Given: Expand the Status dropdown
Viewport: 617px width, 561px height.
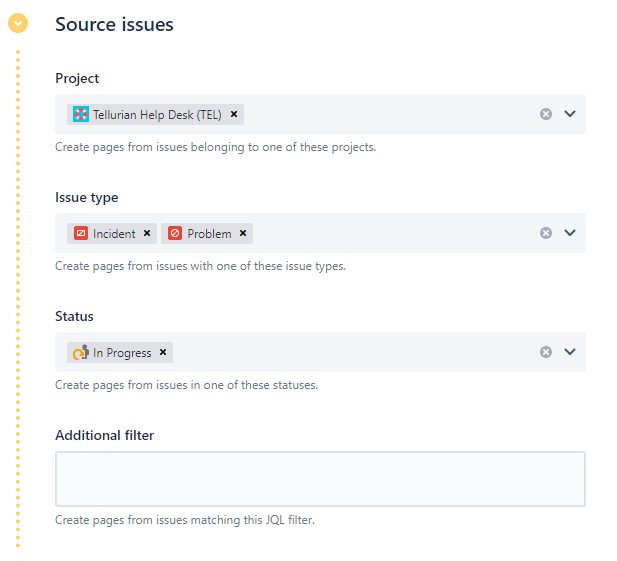Looking at the screenshot, I should pyautogui.click(x=570, y=352).
